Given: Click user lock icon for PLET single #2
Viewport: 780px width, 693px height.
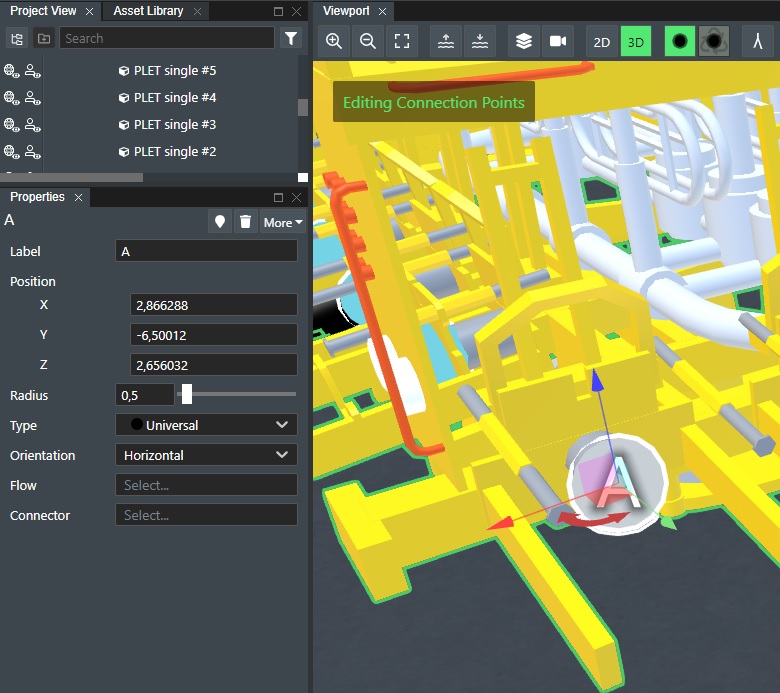Looking at the screenshot, I should click(33, 151).
